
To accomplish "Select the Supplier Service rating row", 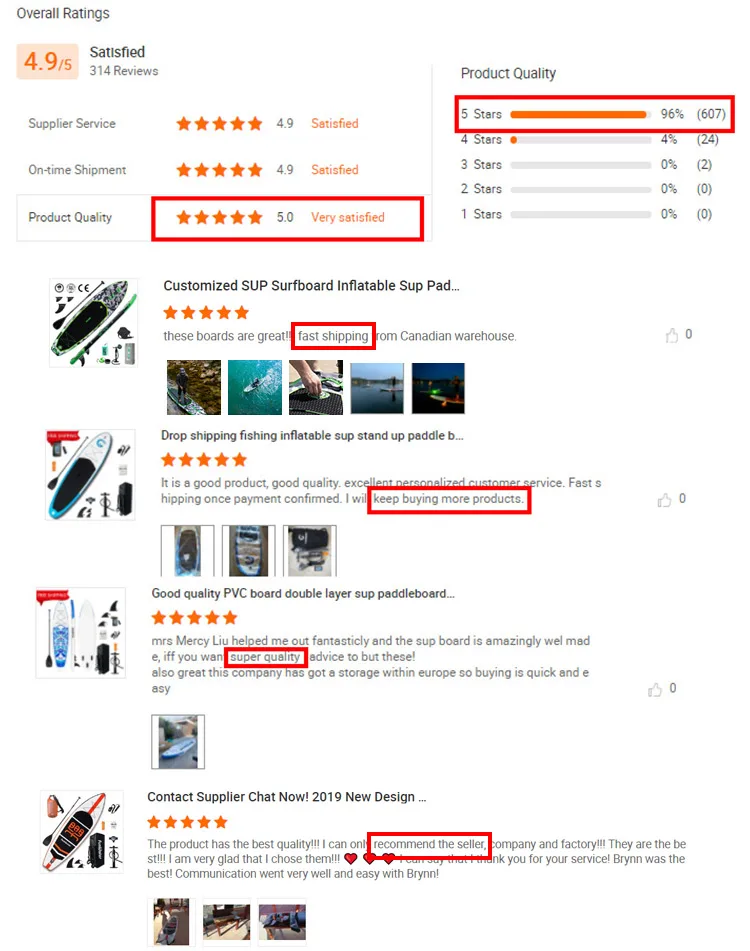I will click(224, 124).
